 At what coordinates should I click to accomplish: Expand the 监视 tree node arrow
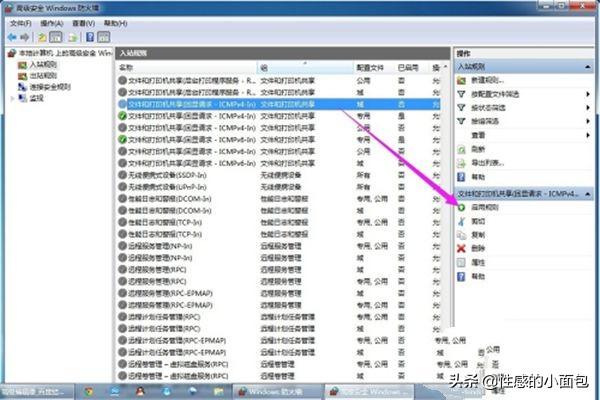click(12, 99)
